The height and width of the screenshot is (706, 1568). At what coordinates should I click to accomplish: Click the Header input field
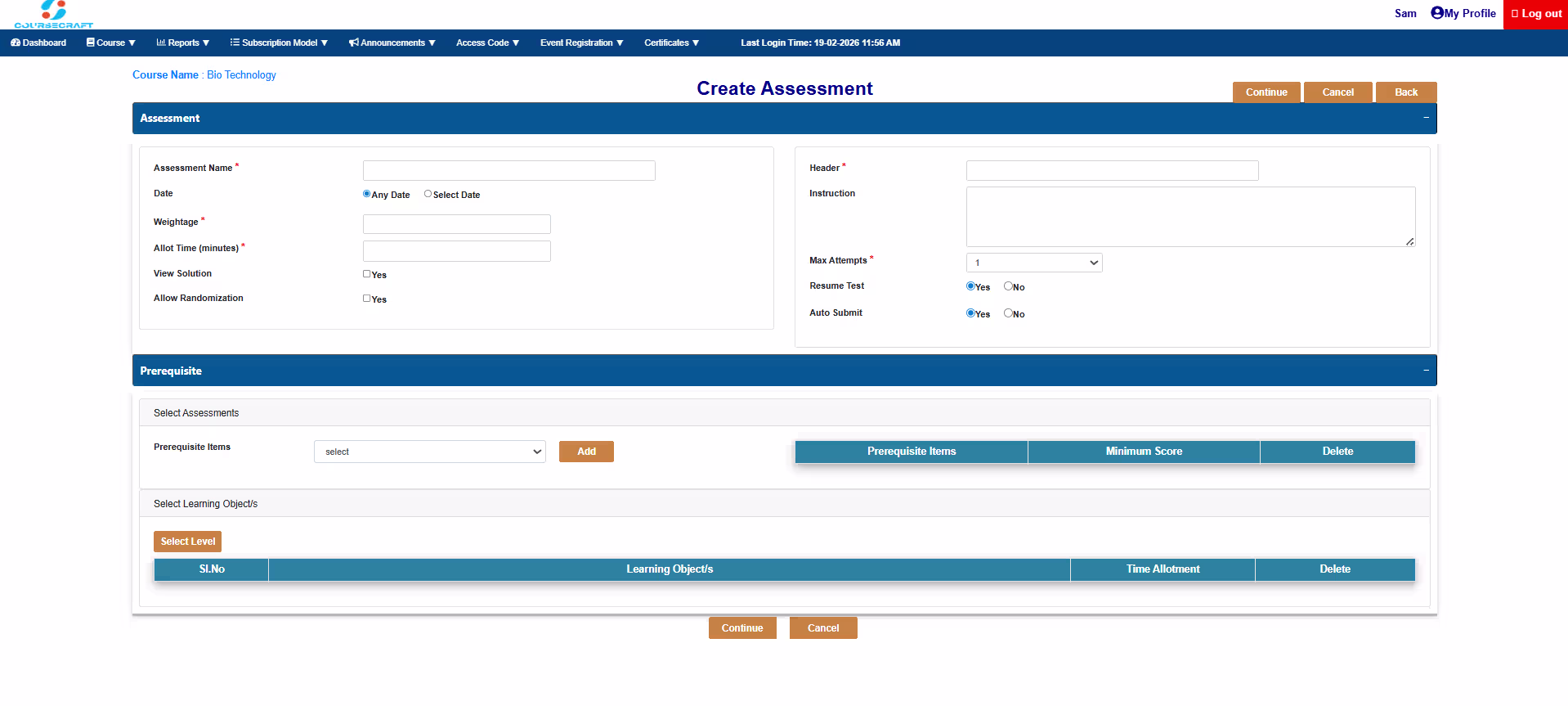tap(1113, 170)
